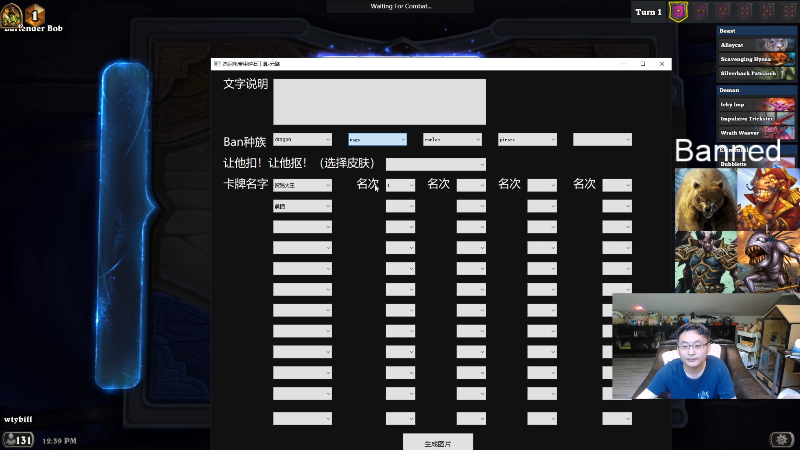Select the Impulsive Trickster card entry
The height and width of the screenshot is (450, 800).
click(757, 118)
